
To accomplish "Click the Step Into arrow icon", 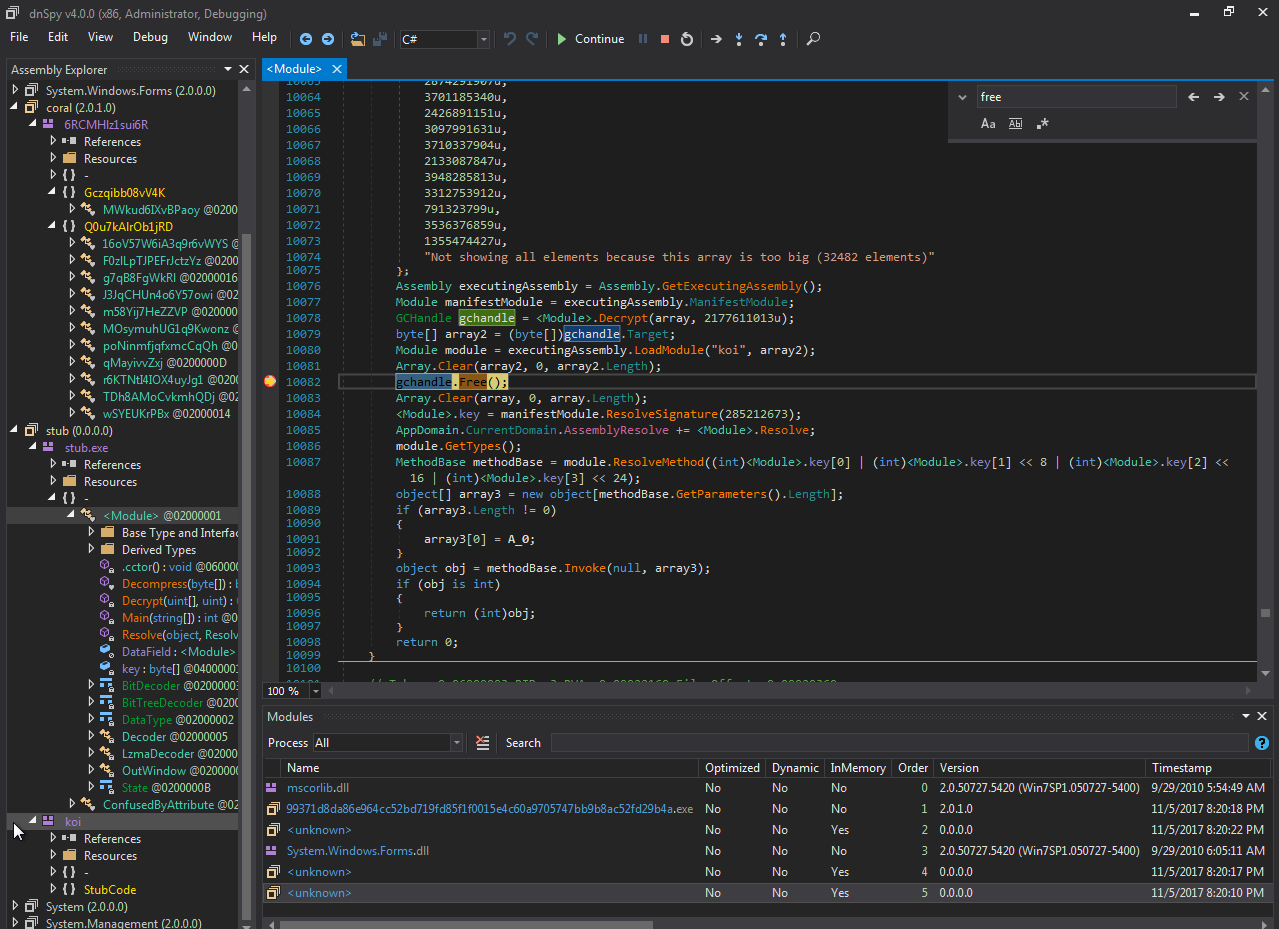I will [739, 39].
